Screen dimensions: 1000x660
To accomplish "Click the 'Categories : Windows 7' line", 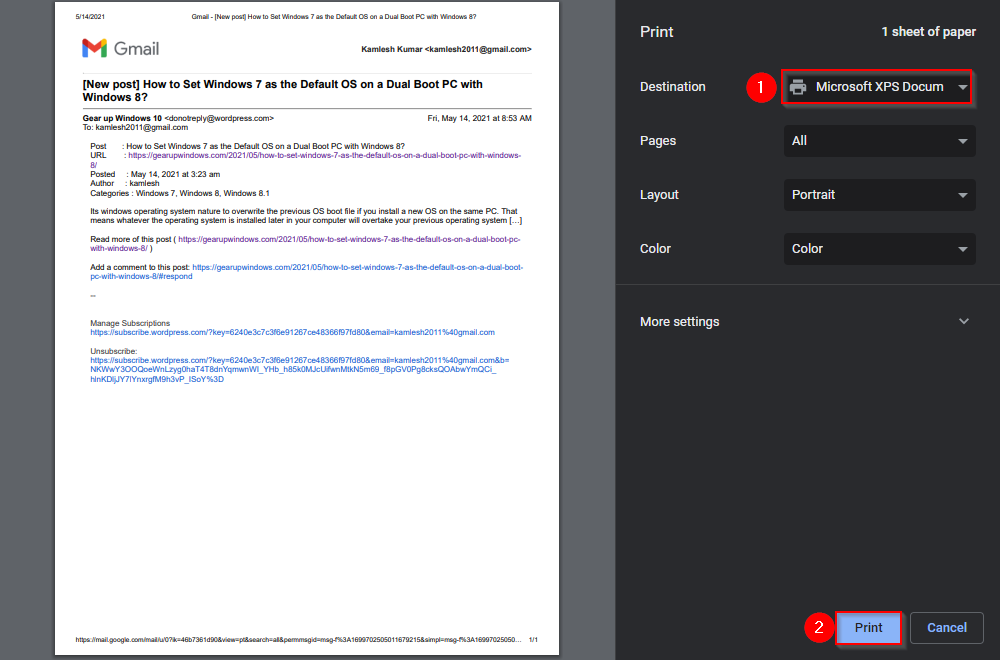I will pos(180,193).
